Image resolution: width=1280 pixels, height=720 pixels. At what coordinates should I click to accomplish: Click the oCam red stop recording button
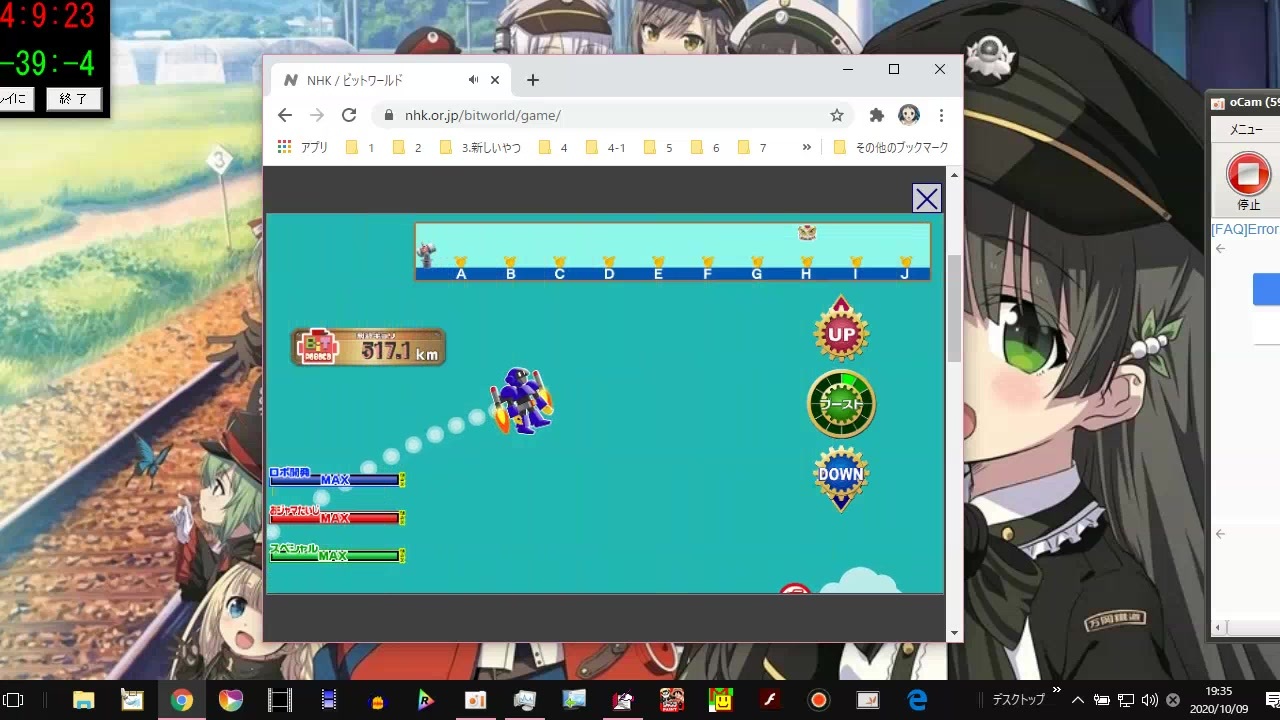(x=1248, y=174)
